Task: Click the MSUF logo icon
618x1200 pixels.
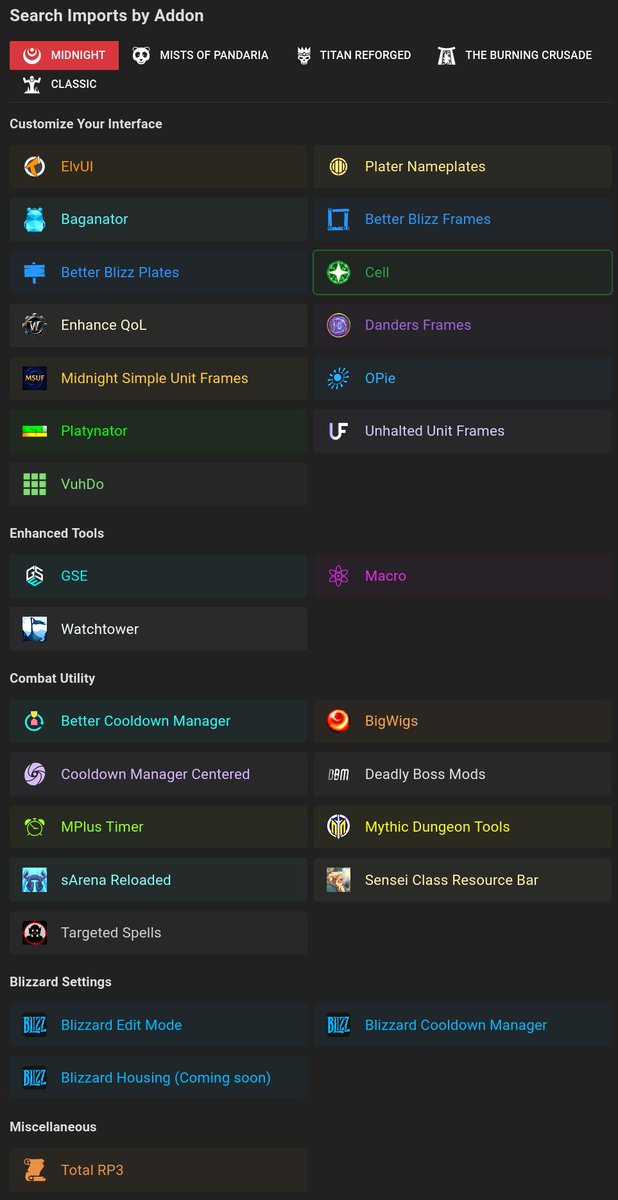Action: coord(35,379)
